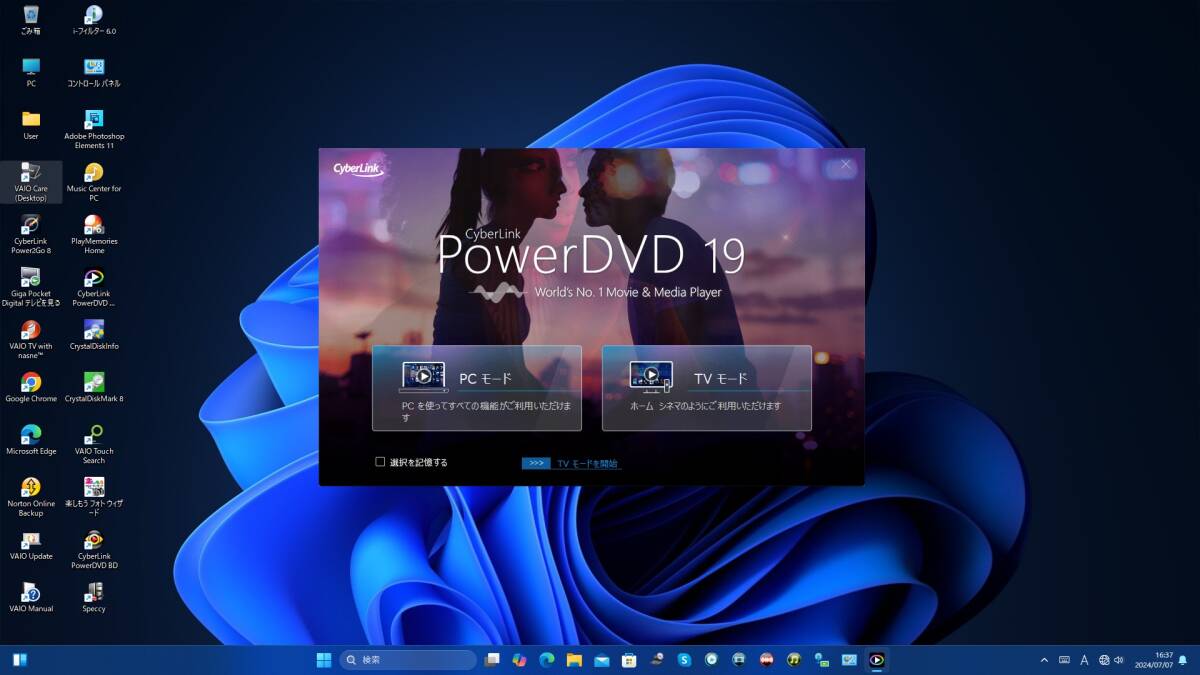Open the clock showing 16:37 2024/07/07
The image size is (1200, 675).
[1153, 660]
